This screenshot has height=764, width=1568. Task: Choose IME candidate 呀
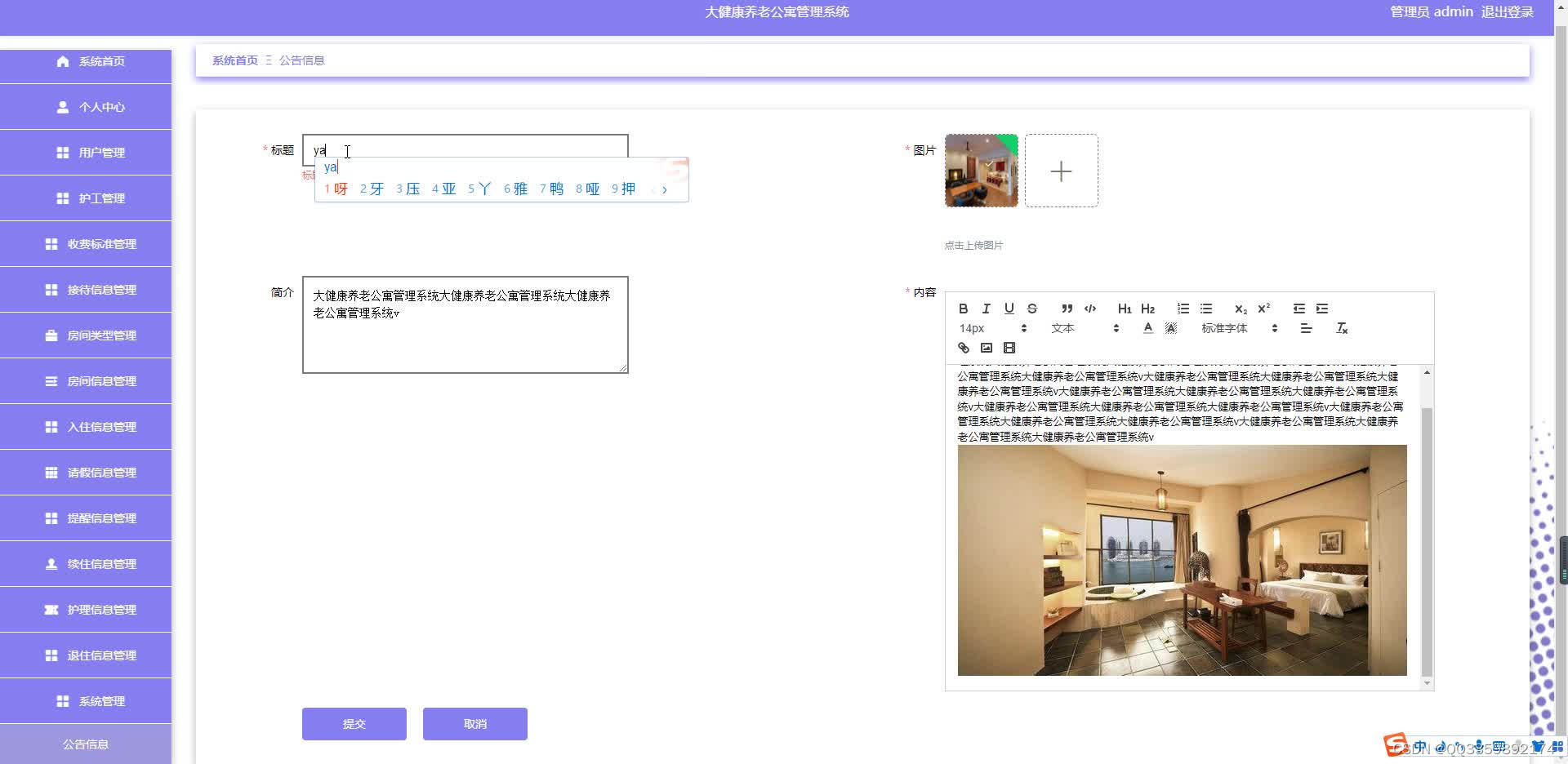click(x=336, y=189)
